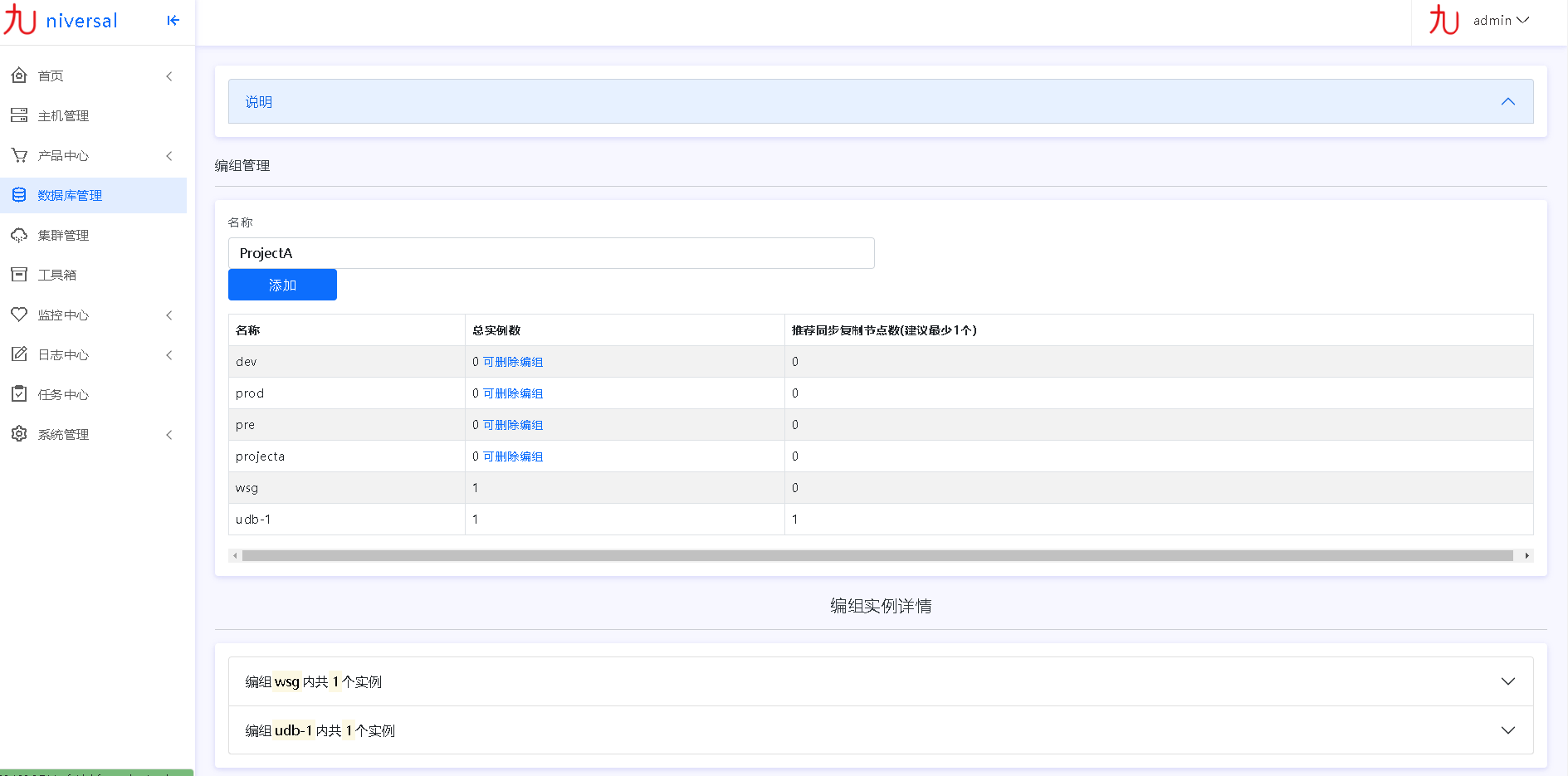Open the admin user dropdown
The image size is (1568, 776).
pos(1500,21)
